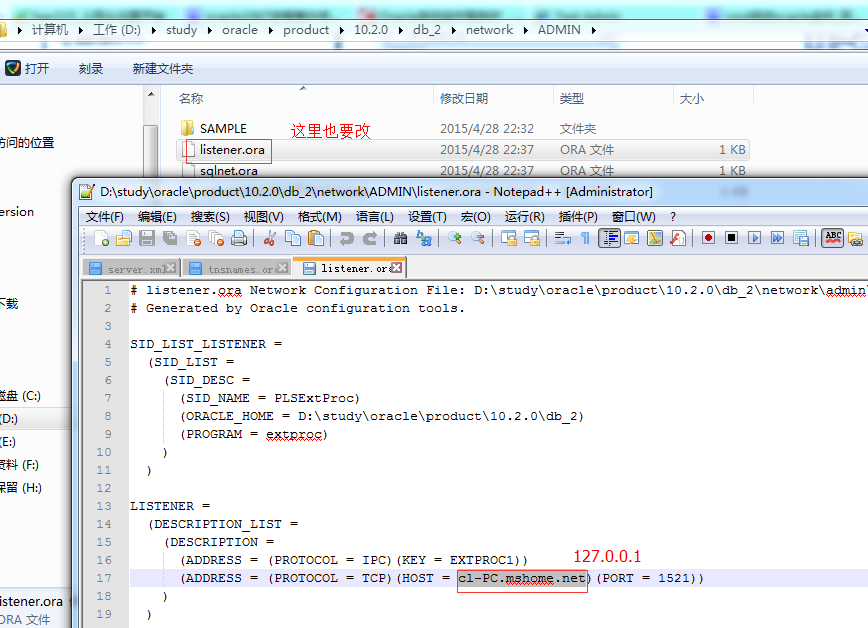The height and width of the screenshot is (628, 868).
Task: Zoom in on the editor text
Action: pyautogui.click(x=455, y=238)
